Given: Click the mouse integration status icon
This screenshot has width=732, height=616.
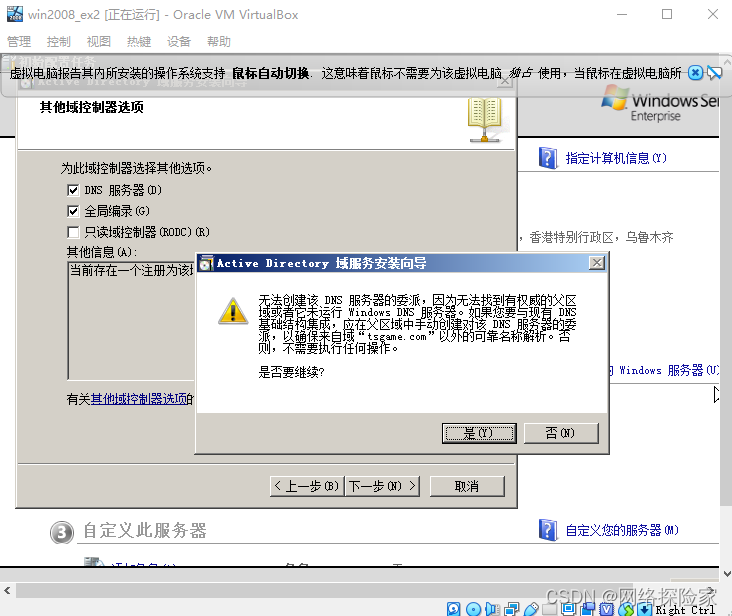Looking at the screenshot, I should 626,609.
